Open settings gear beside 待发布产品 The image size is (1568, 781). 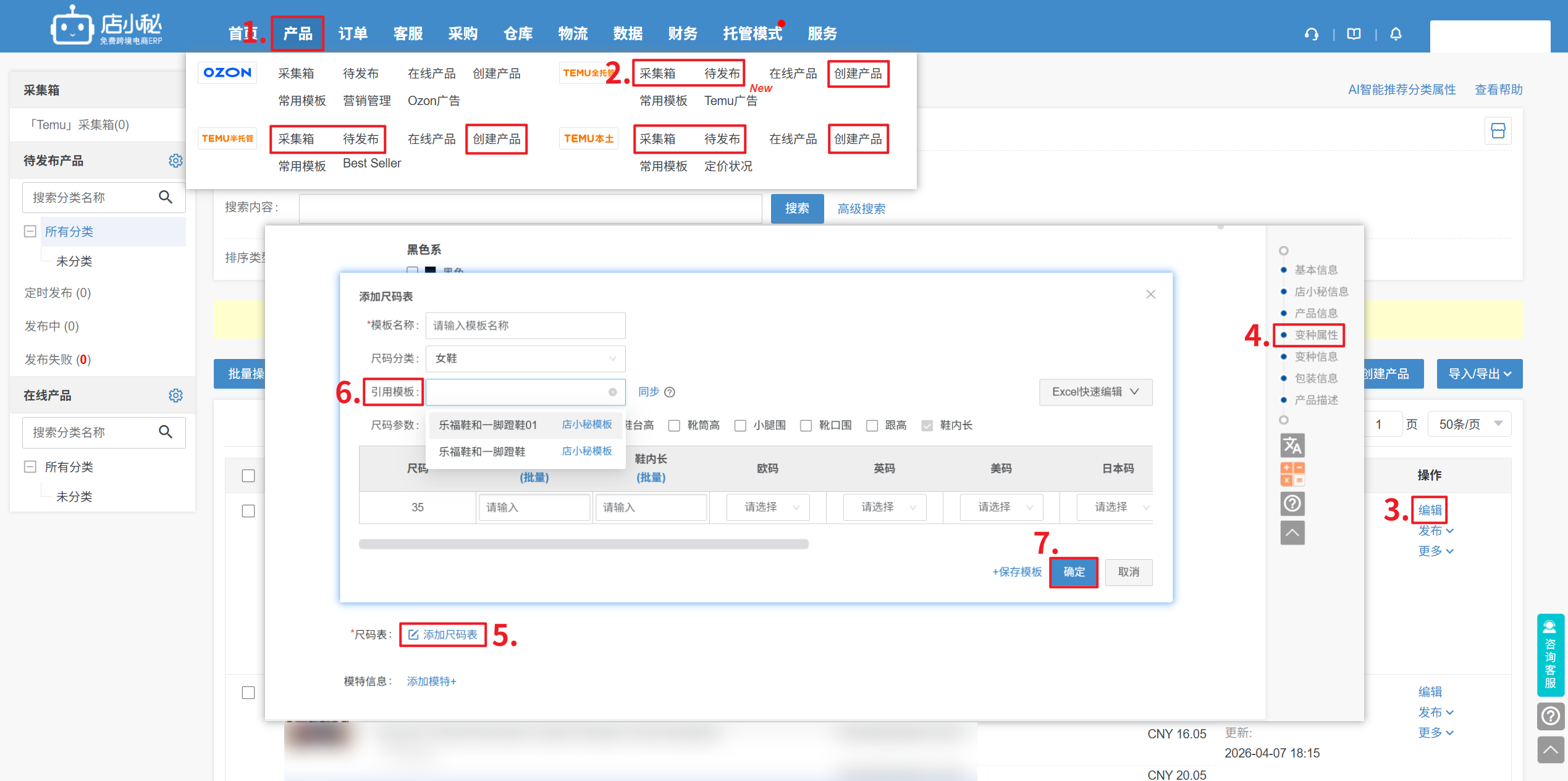[x=175, y=161]
